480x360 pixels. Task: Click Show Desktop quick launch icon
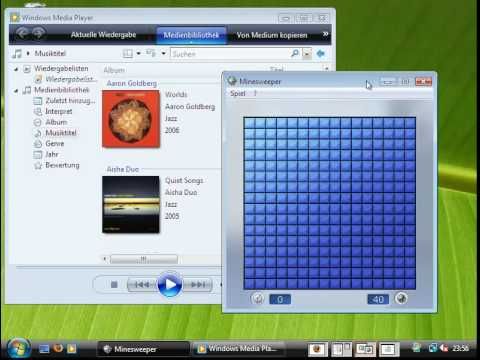coord(44,349)
